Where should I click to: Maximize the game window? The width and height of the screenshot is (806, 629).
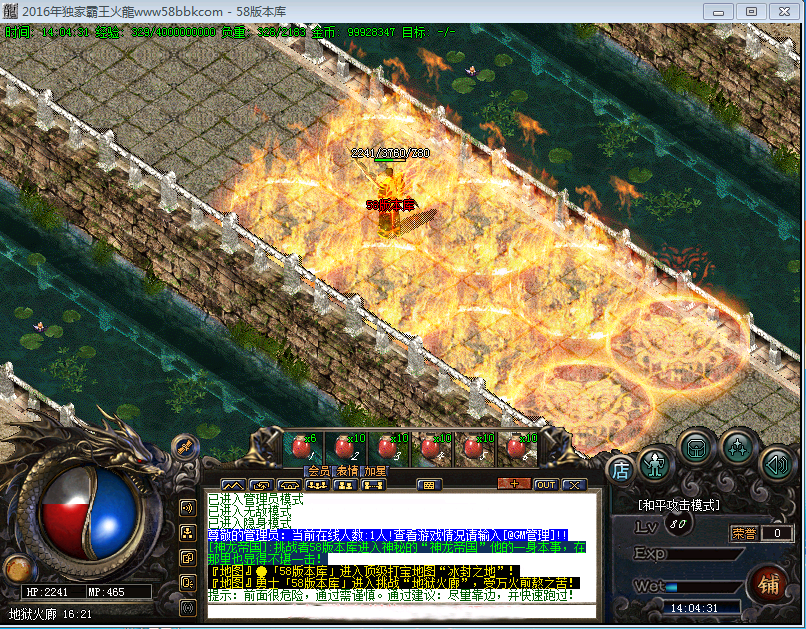[751, 11]
